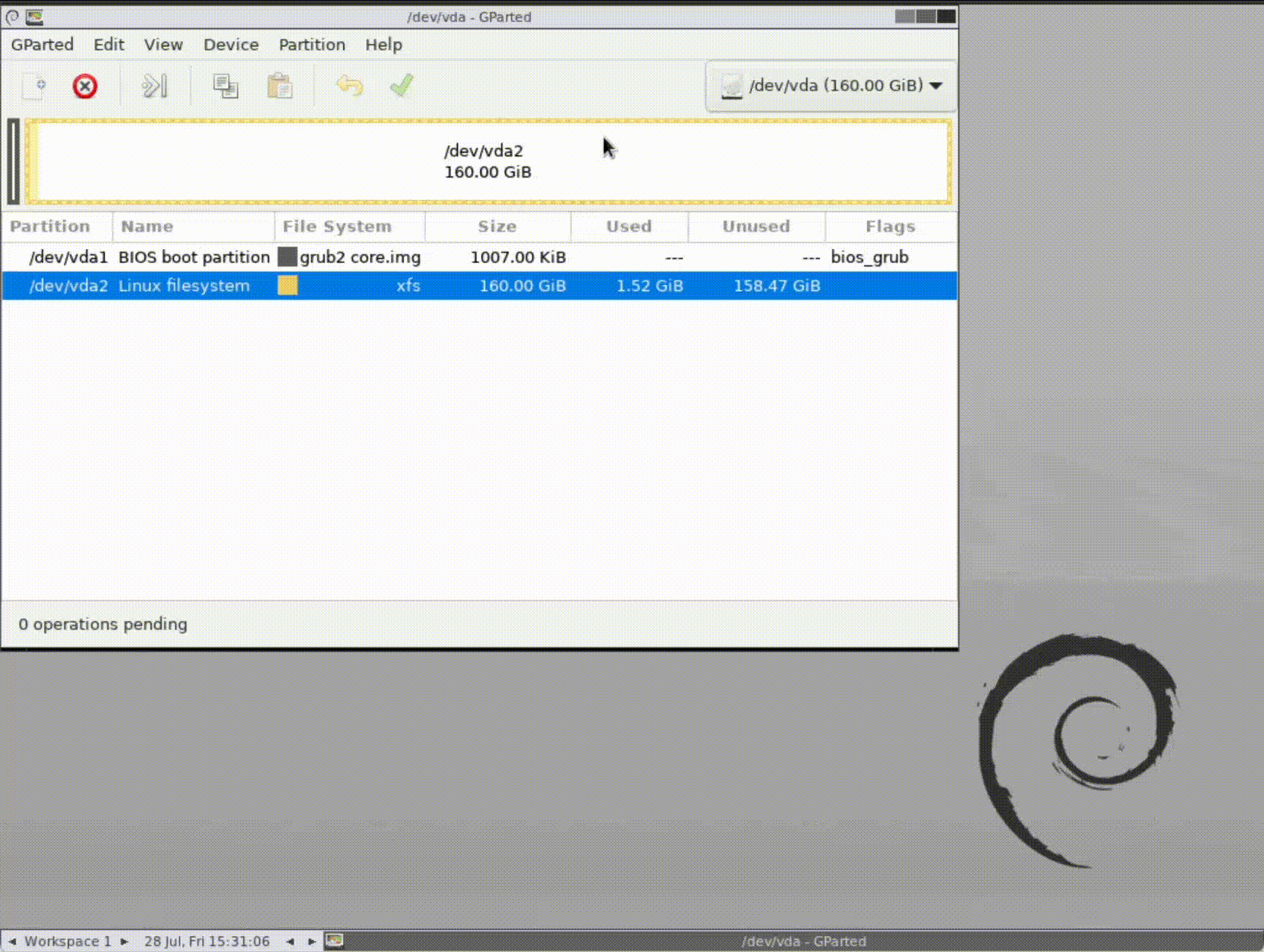Click the Unused column header
Image resolution: width=1264 pixels, height=952 pixels.
click(756, 226)
